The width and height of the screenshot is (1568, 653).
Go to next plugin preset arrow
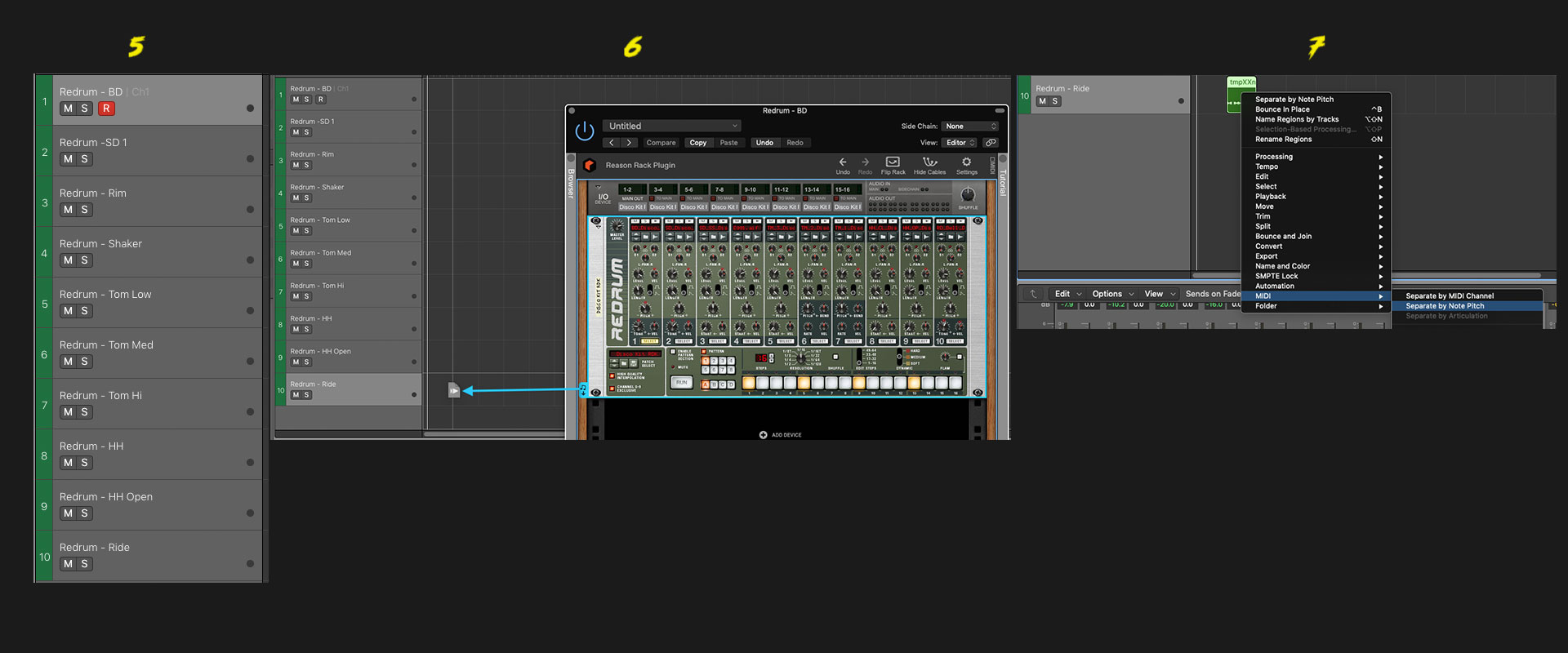click(x=629, y=143)
